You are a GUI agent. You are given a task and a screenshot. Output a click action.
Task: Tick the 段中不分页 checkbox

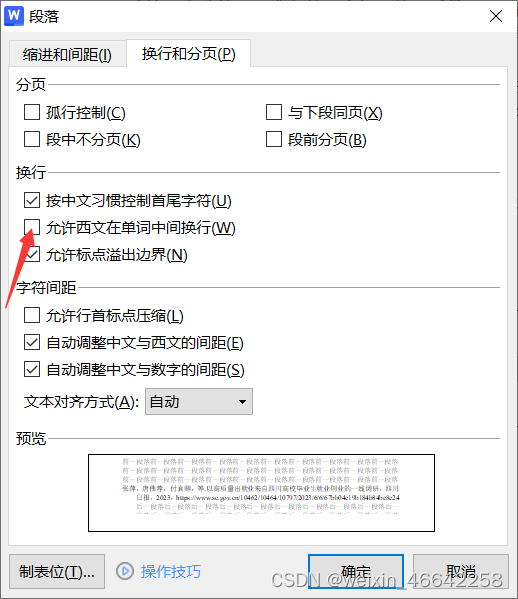pos(32,139)
